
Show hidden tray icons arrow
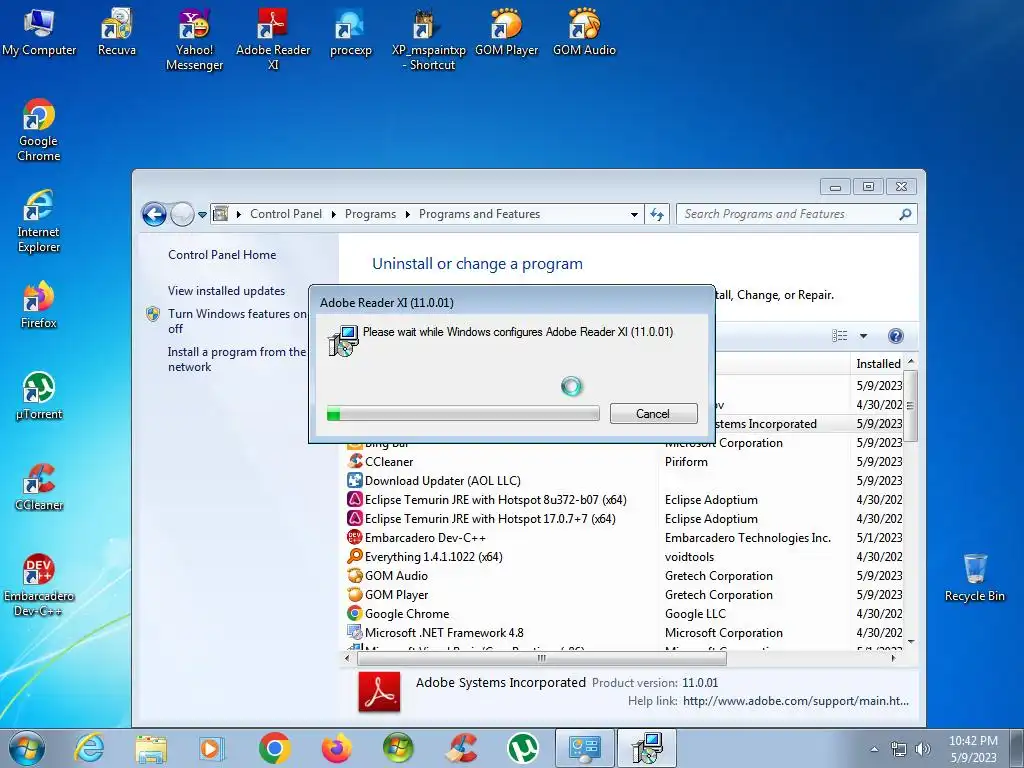(874, 749)
